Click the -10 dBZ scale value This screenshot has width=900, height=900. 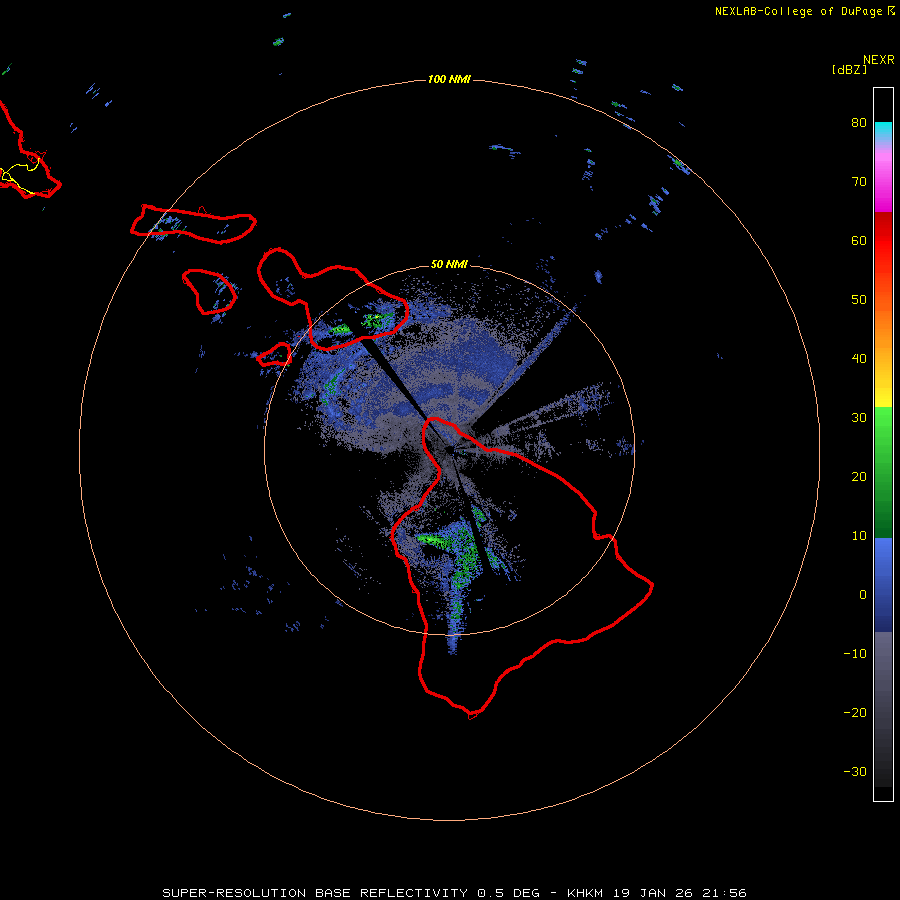[x=855, y=653]
